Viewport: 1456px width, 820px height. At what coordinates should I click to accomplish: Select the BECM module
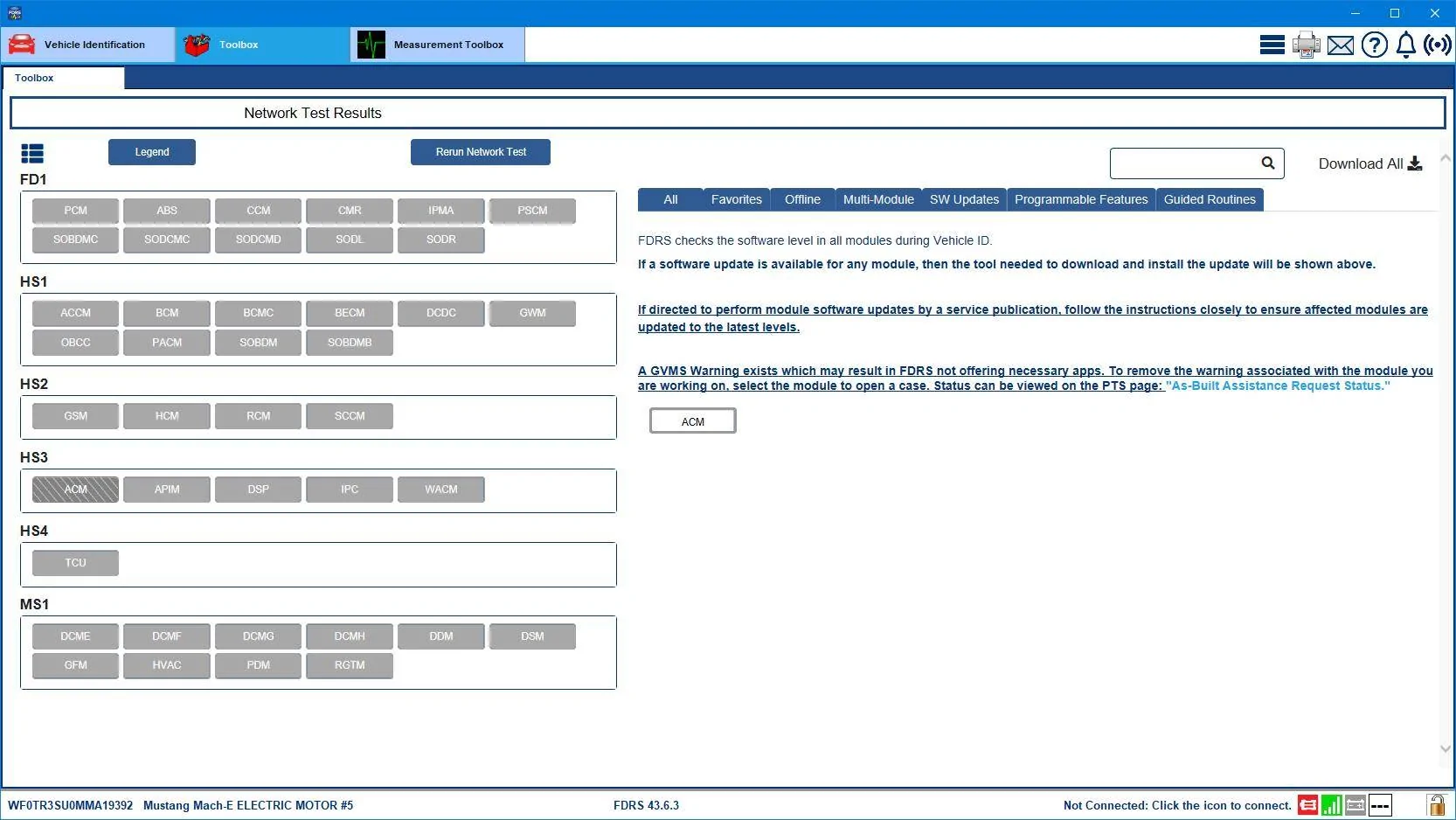(x=350, y=313)
